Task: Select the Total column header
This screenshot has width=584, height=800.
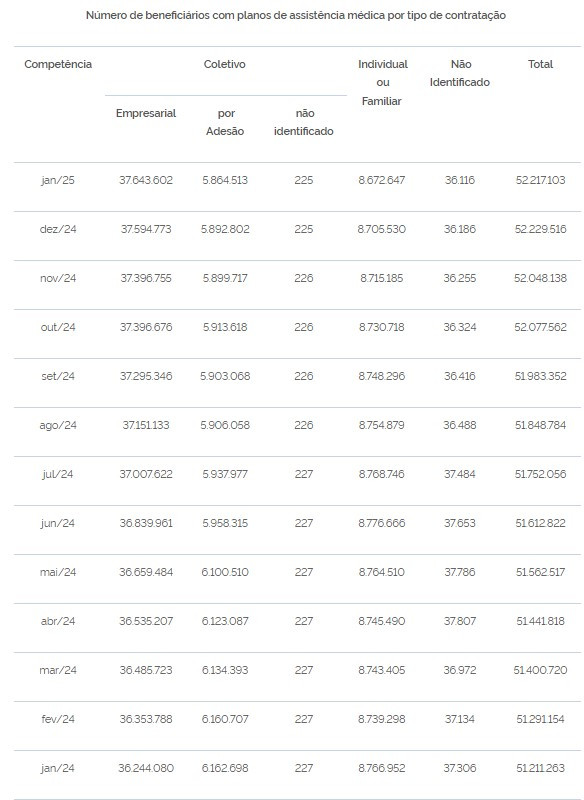Action: tap(540, 64)
